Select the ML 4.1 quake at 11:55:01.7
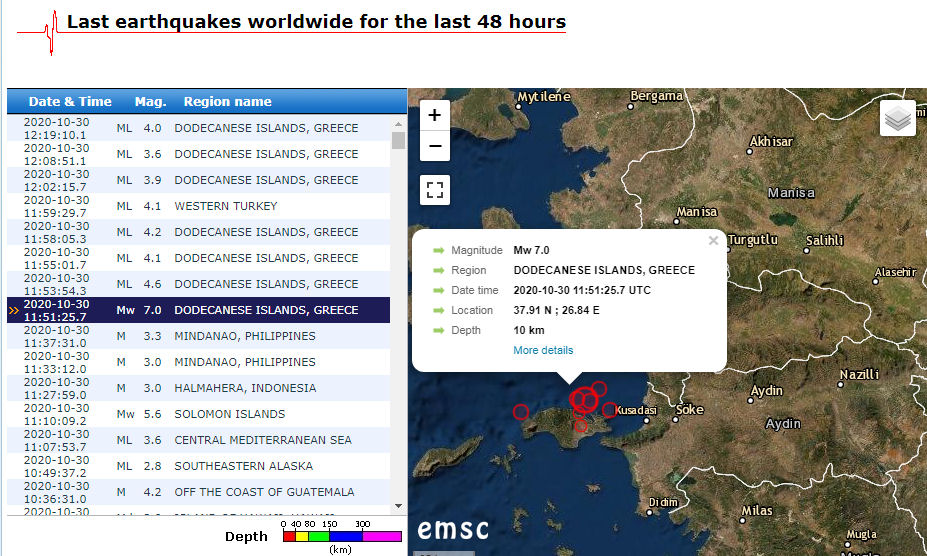Screen dimensions: 927x556 click(x=199, y=258)
